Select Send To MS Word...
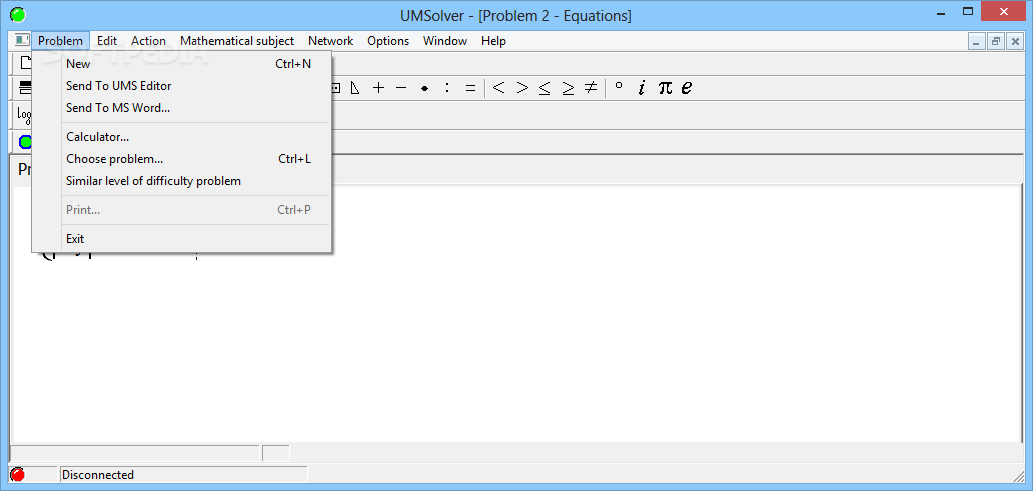The height and width of the screenshot is (491, 1033). click(181, 107)
